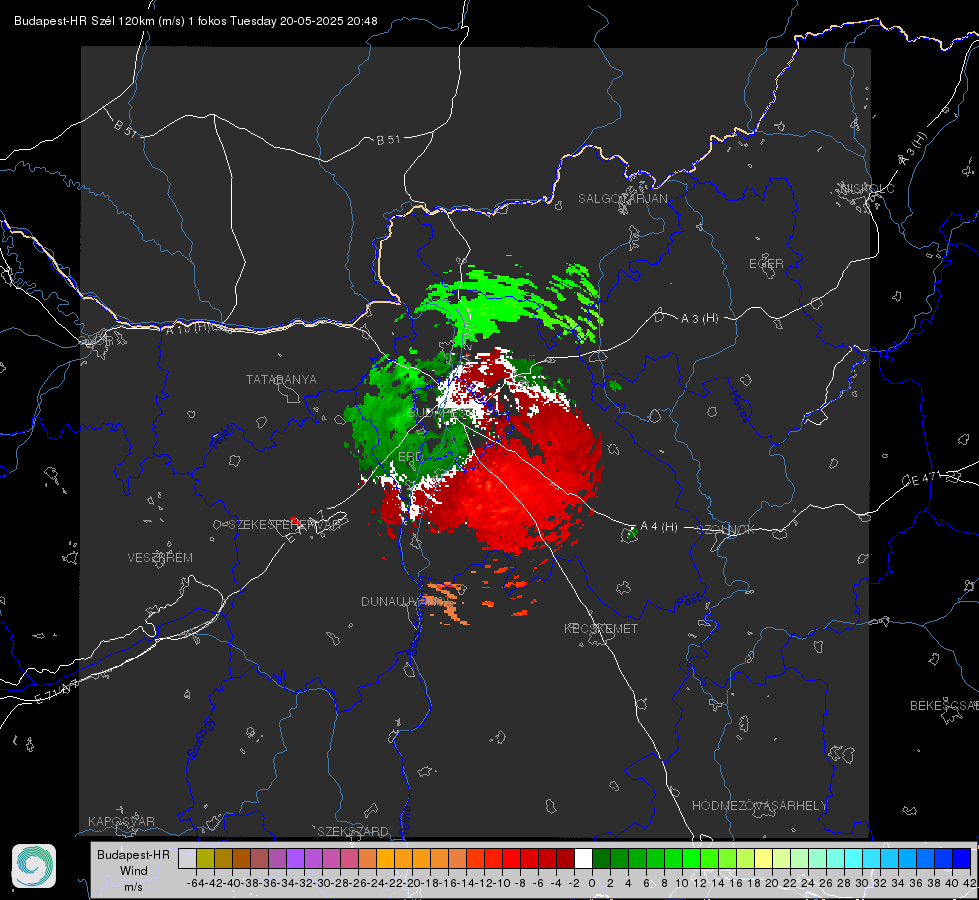Click the 'VESZPRÉM' city label

160,558
